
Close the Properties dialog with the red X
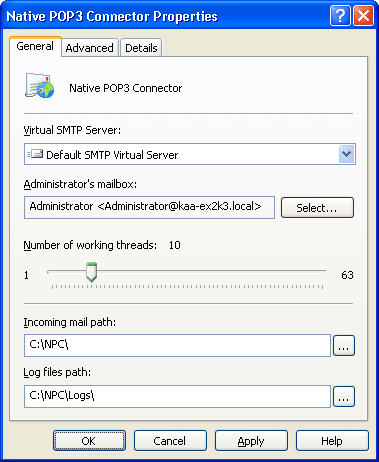(363, 15)
